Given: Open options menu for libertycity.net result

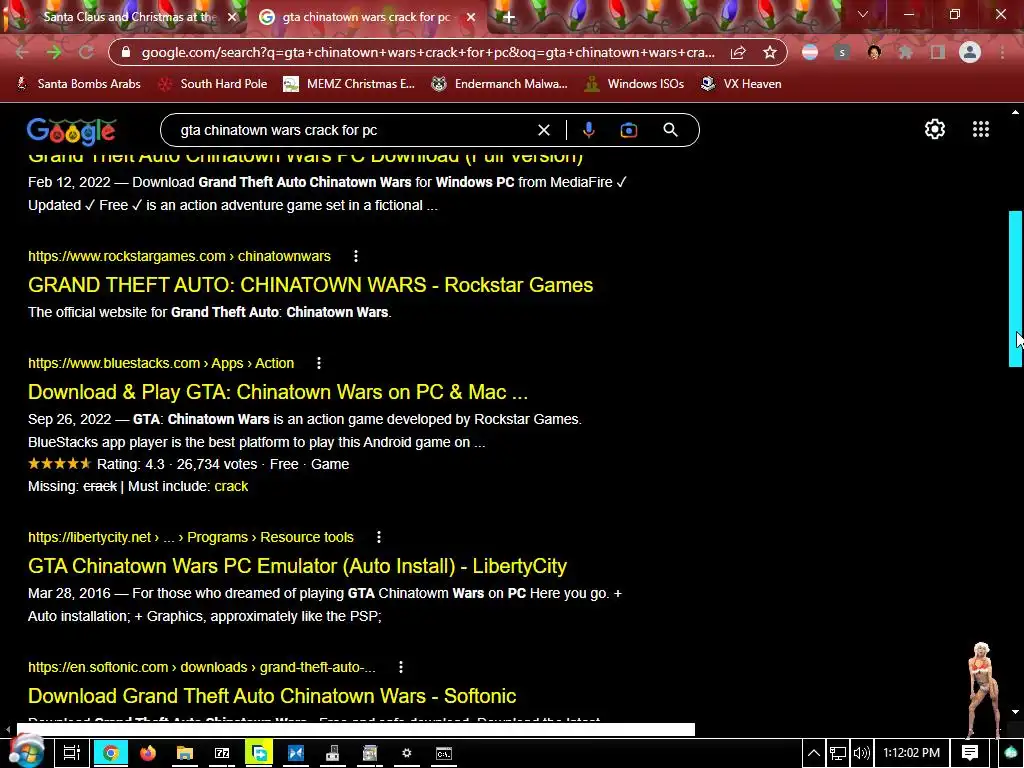Looking at the screenshot, I should pos(379,537).
